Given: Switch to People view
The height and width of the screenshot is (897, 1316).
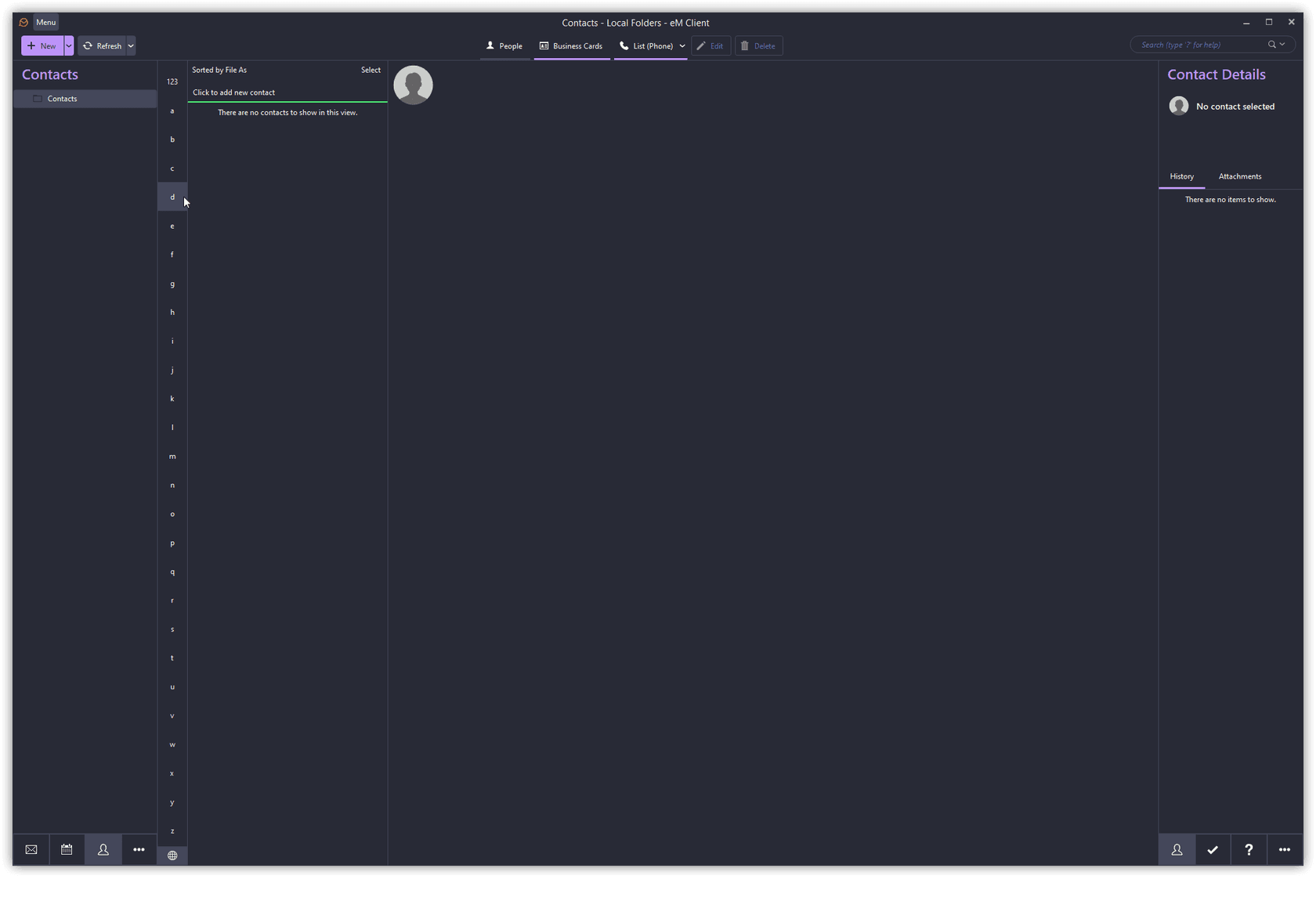Looking at the screenshot, I should (x=504, y=46).
